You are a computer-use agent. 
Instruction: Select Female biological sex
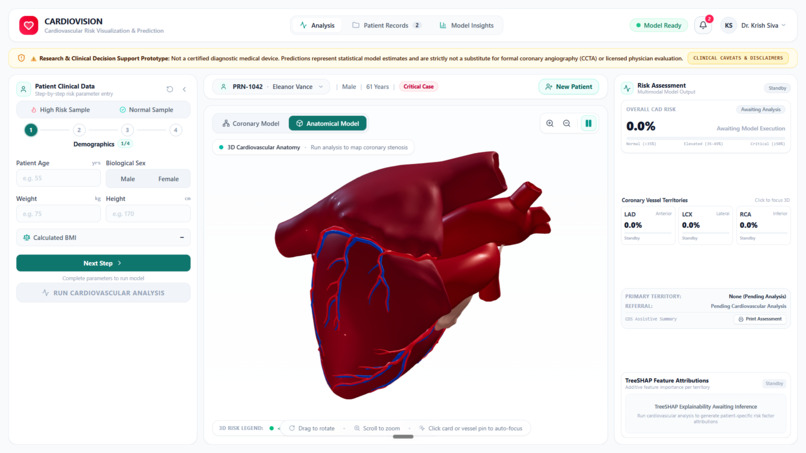coord(169,179)
